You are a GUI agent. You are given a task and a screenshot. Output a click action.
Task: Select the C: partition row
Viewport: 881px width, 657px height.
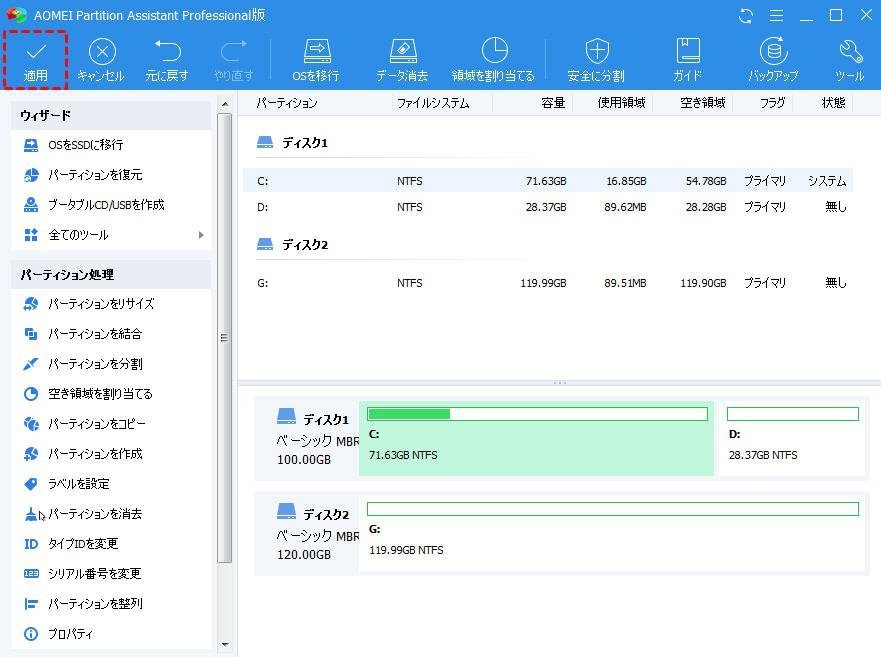(x=548, y=181)
